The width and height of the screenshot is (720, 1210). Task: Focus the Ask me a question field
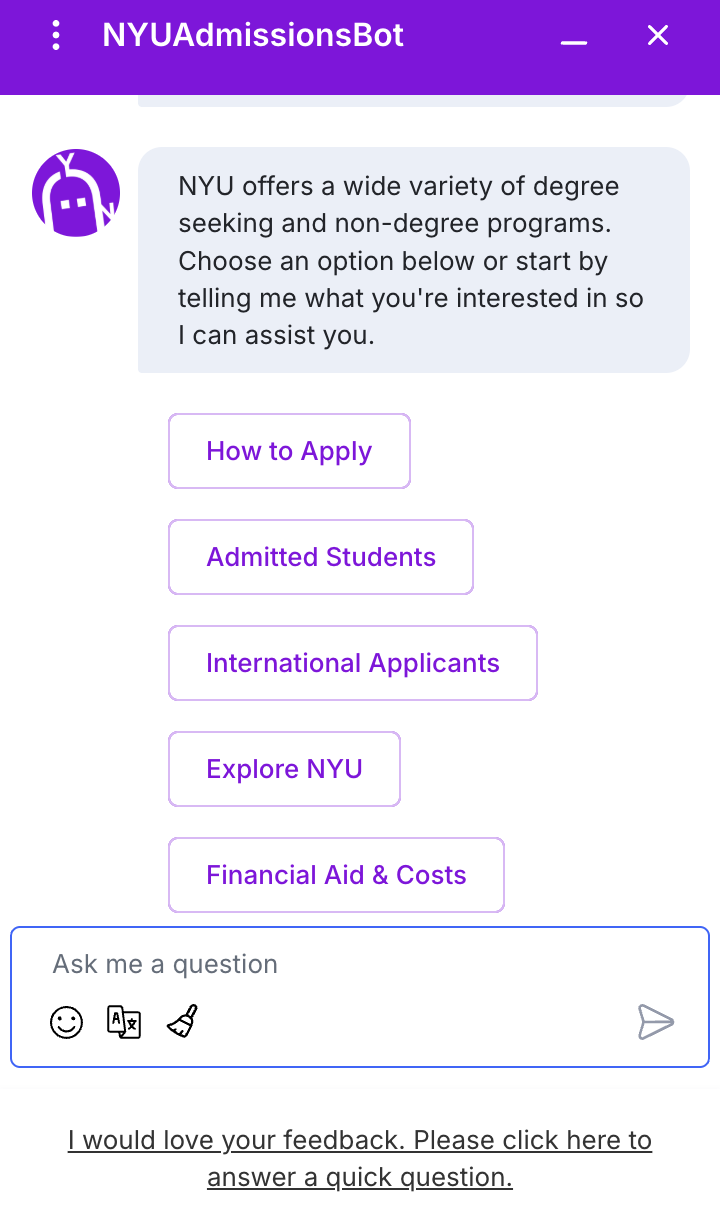click(x=340, y=964)
